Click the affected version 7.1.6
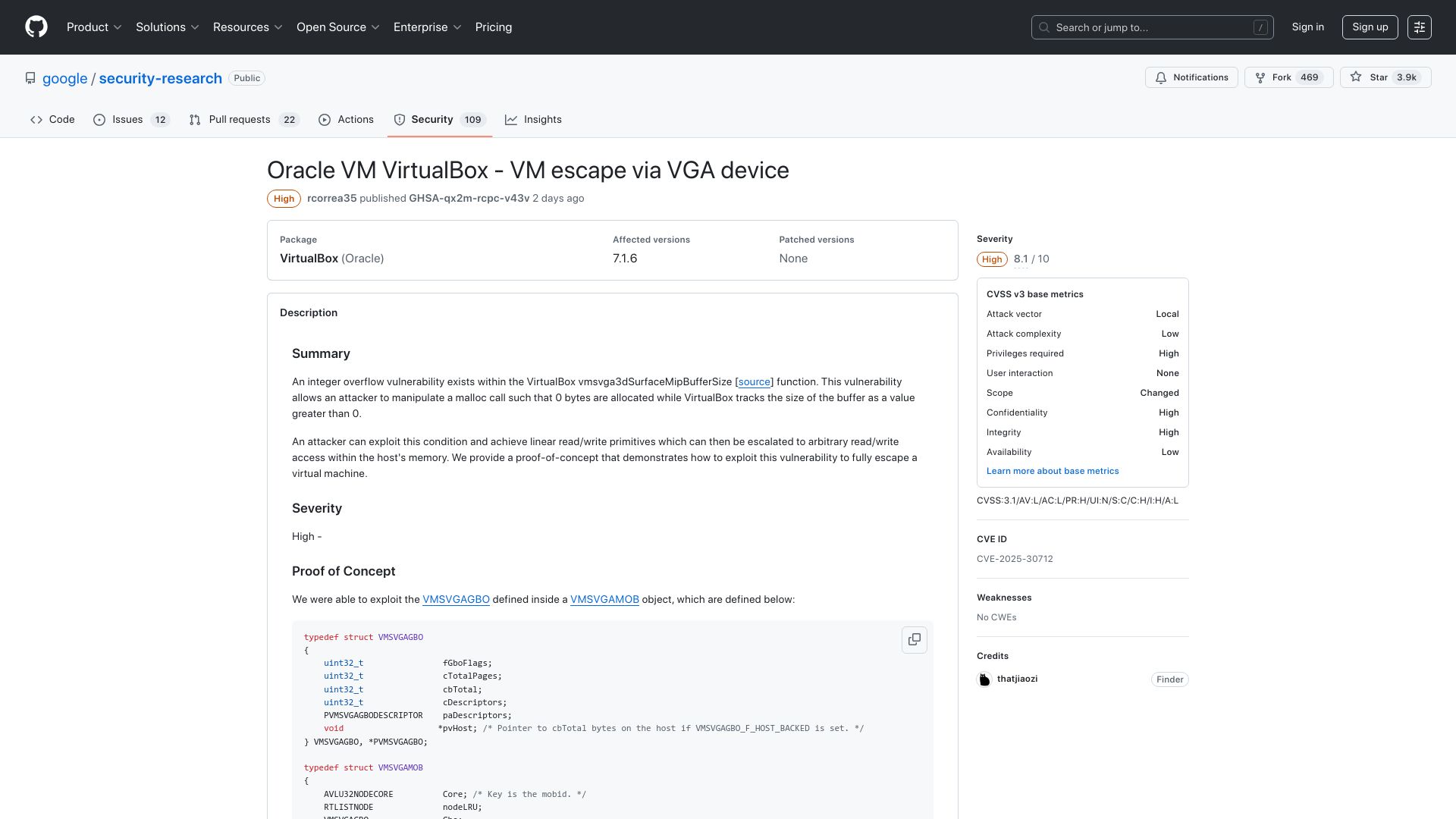 pyautogui.click(x=625, y=259)
